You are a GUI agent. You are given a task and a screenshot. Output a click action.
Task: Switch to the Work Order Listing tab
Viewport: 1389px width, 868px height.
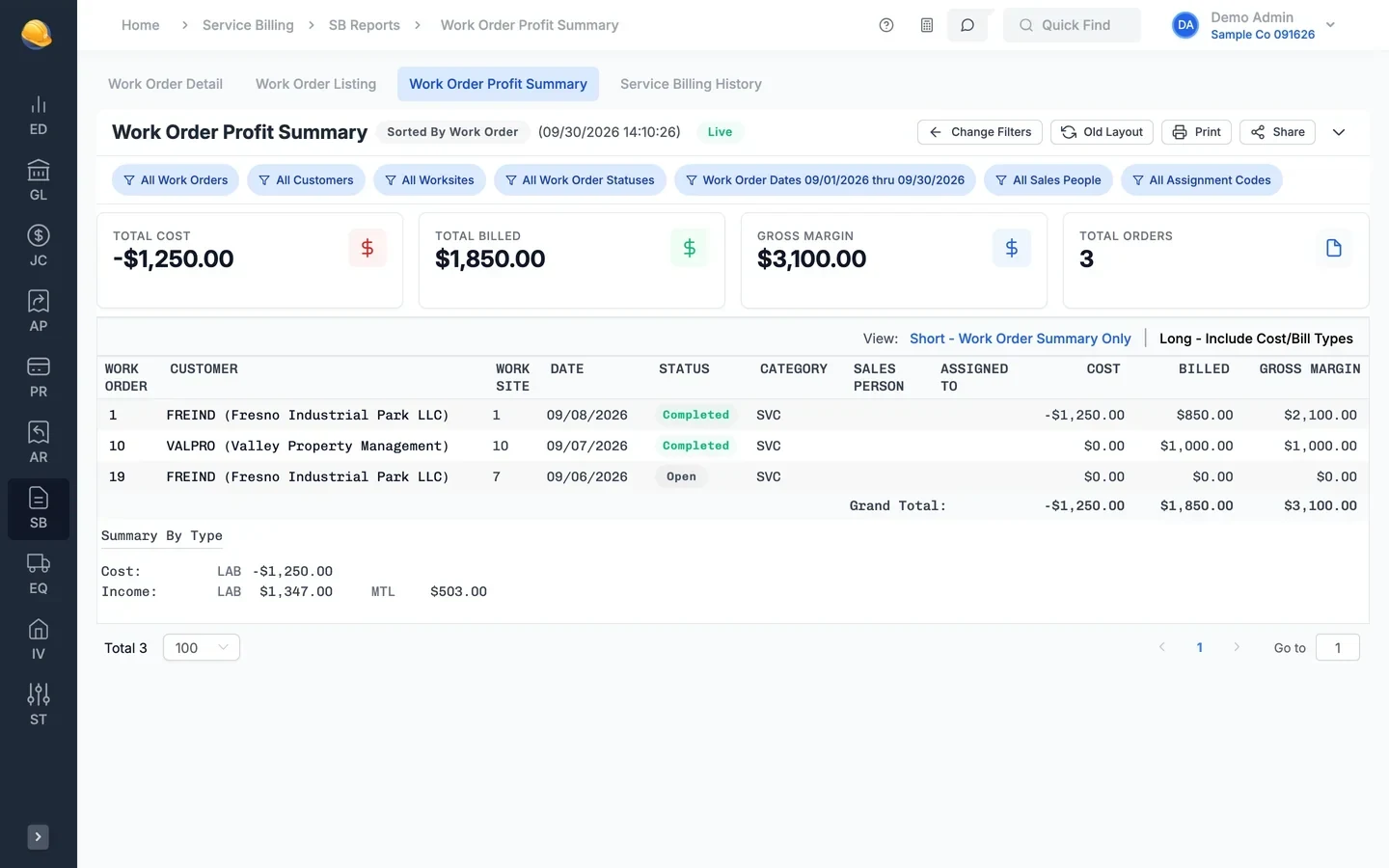tap(316, 84)
